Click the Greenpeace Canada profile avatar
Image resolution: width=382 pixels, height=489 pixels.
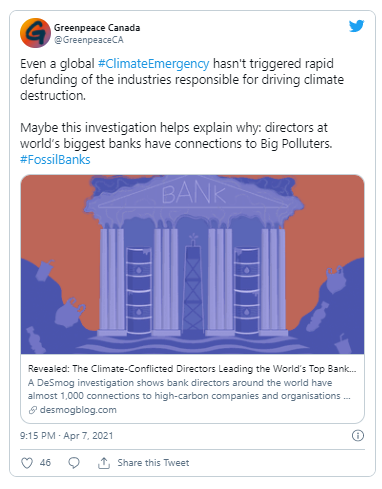[35, 33]
